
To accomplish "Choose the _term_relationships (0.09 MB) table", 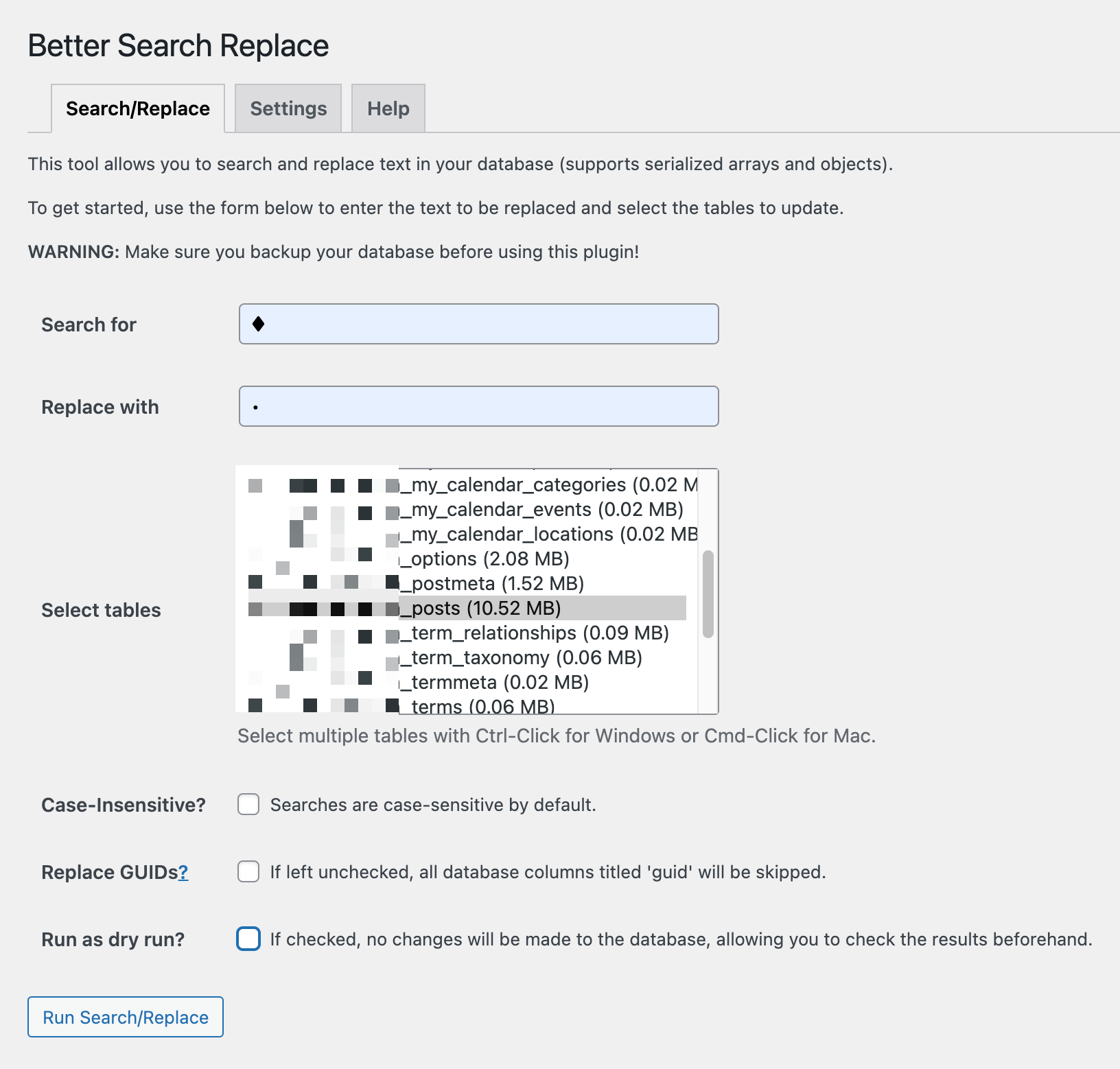I will point(467,633).
